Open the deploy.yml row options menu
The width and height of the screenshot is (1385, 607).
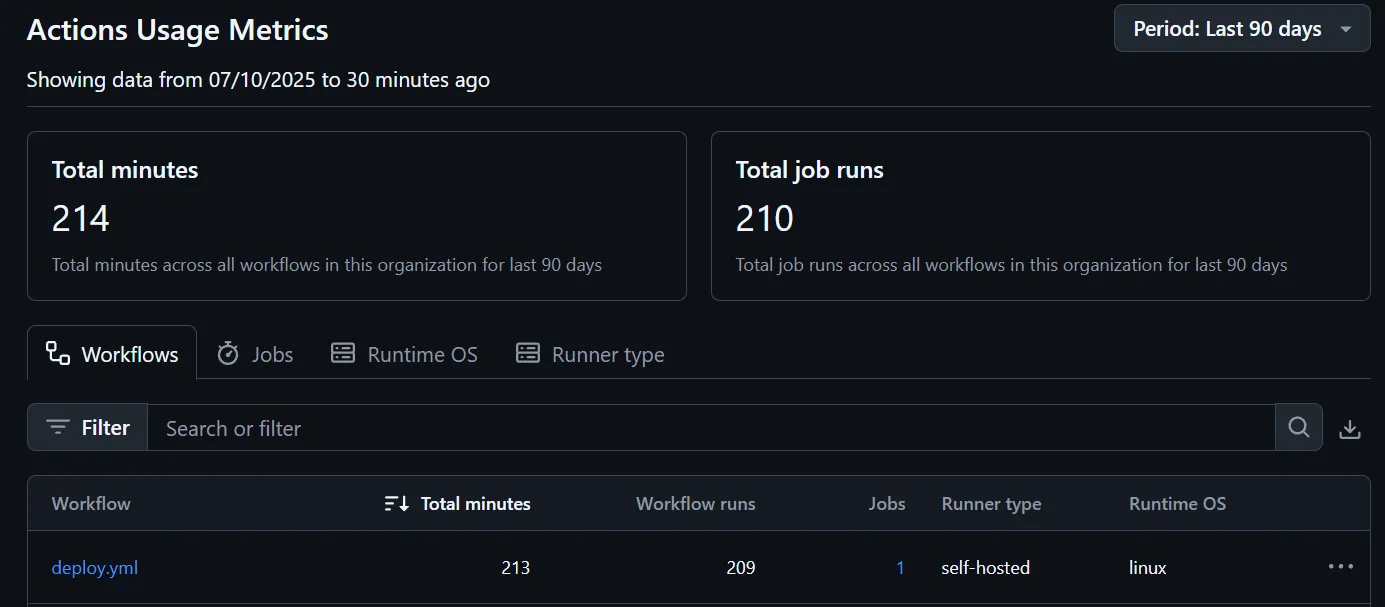click(1341, 567)
